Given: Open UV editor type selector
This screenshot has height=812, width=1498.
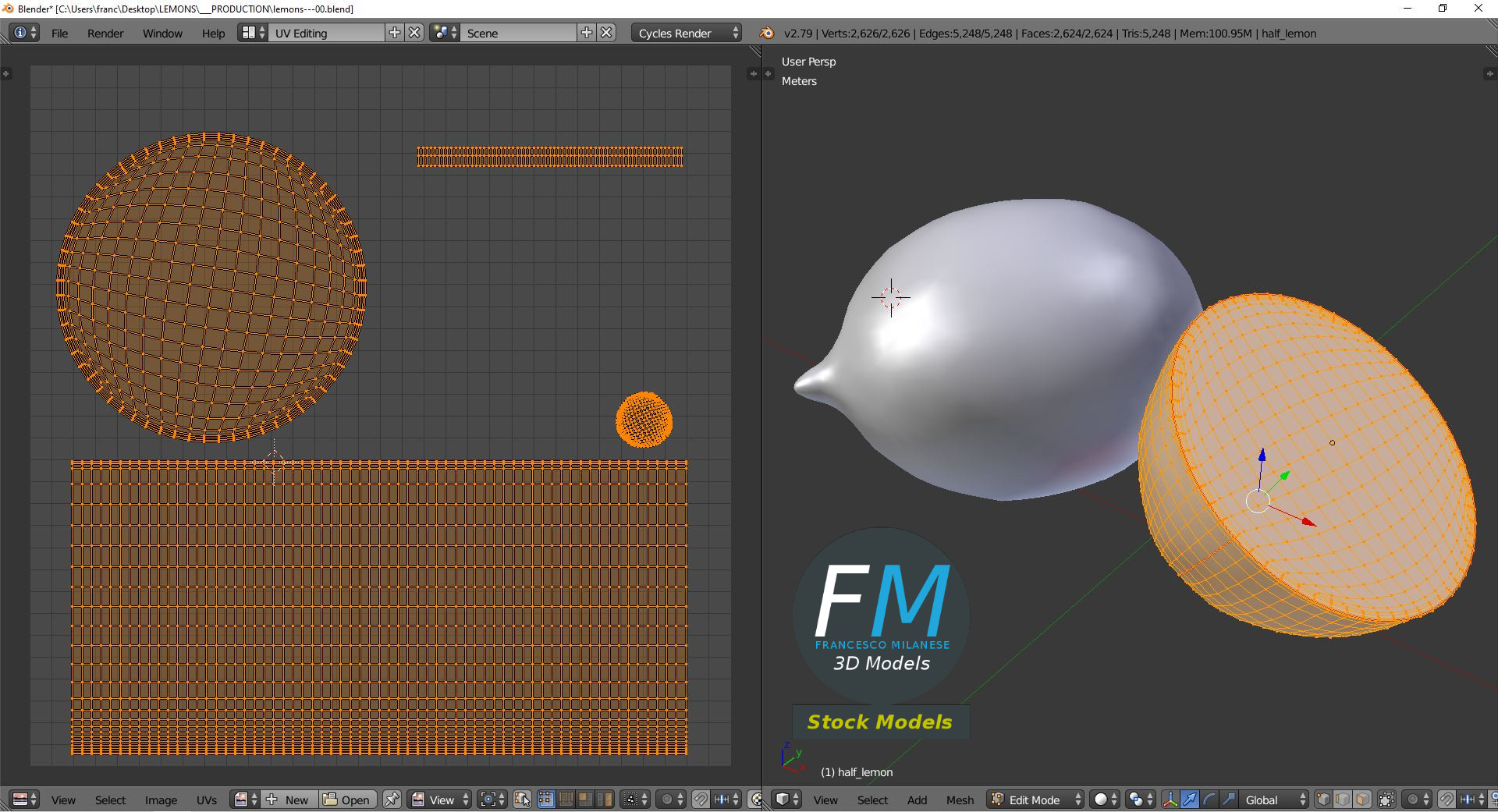Looking at the screenshot, I should click(24, 800).
